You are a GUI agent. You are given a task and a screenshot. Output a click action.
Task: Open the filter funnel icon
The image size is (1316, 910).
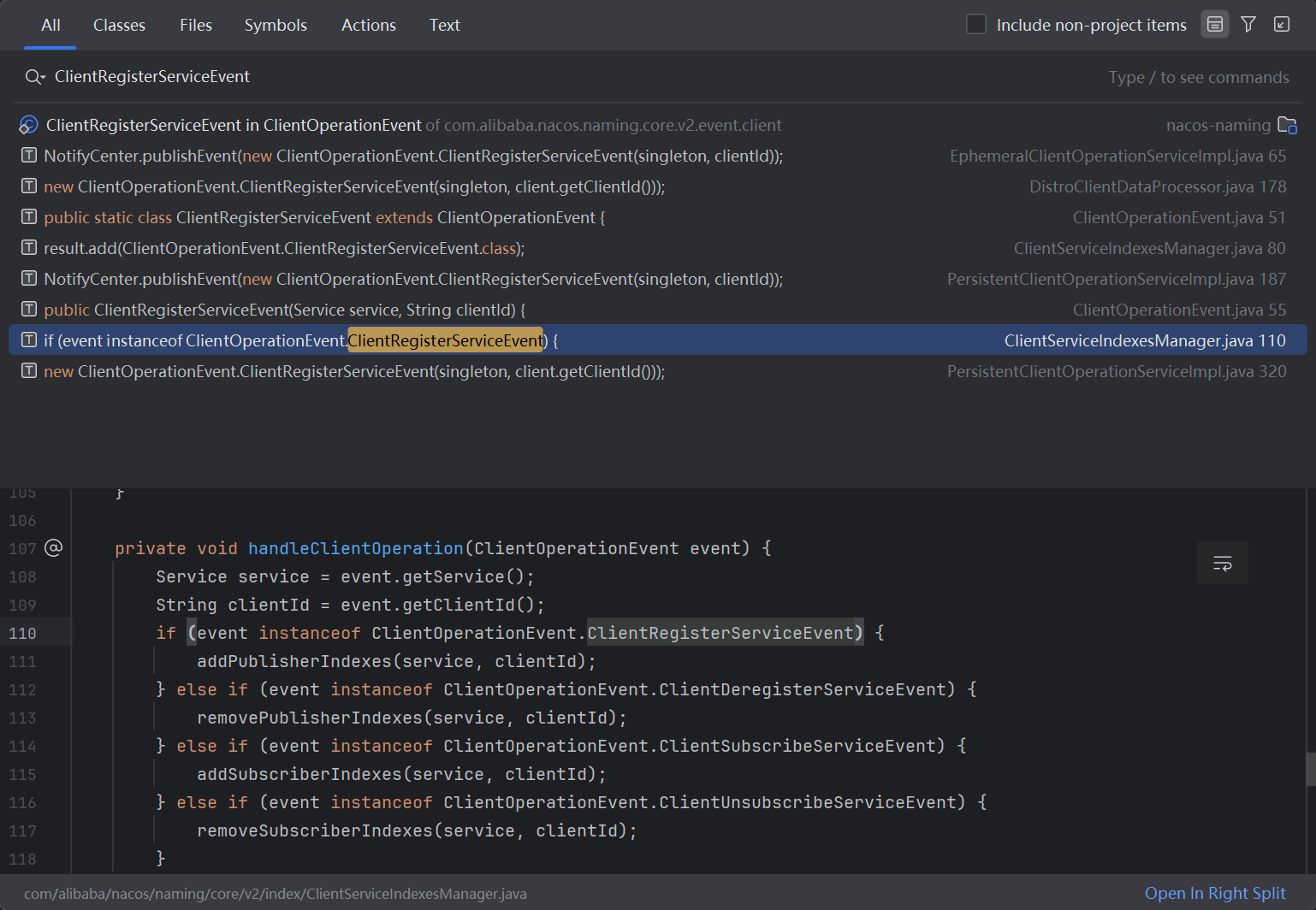1248,25
